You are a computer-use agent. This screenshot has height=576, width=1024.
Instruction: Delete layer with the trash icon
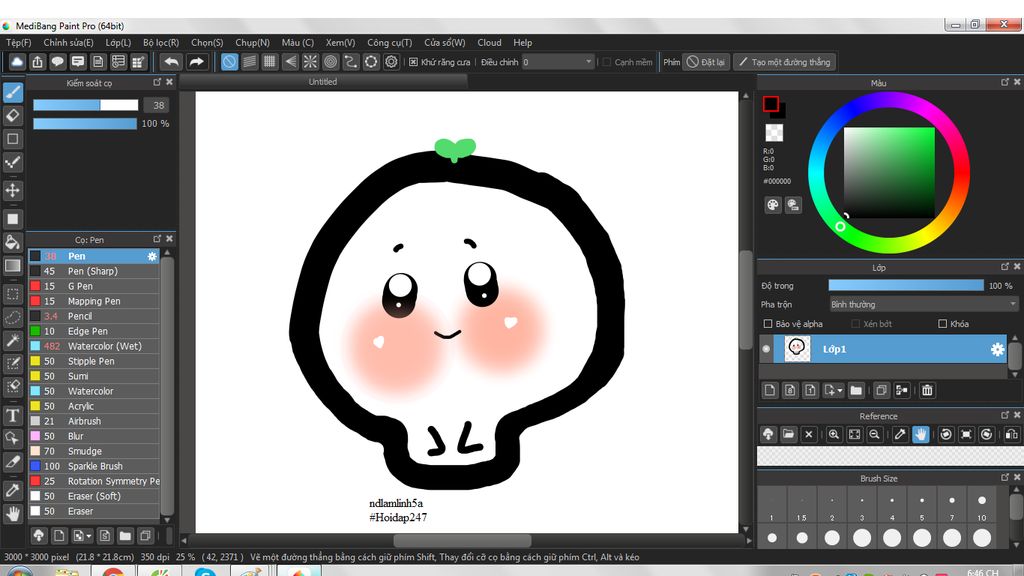927,391
